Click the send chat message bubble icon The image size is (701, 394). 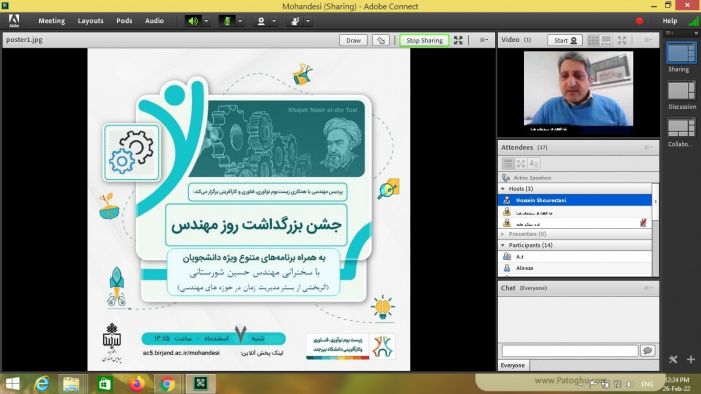coord(647,351)
